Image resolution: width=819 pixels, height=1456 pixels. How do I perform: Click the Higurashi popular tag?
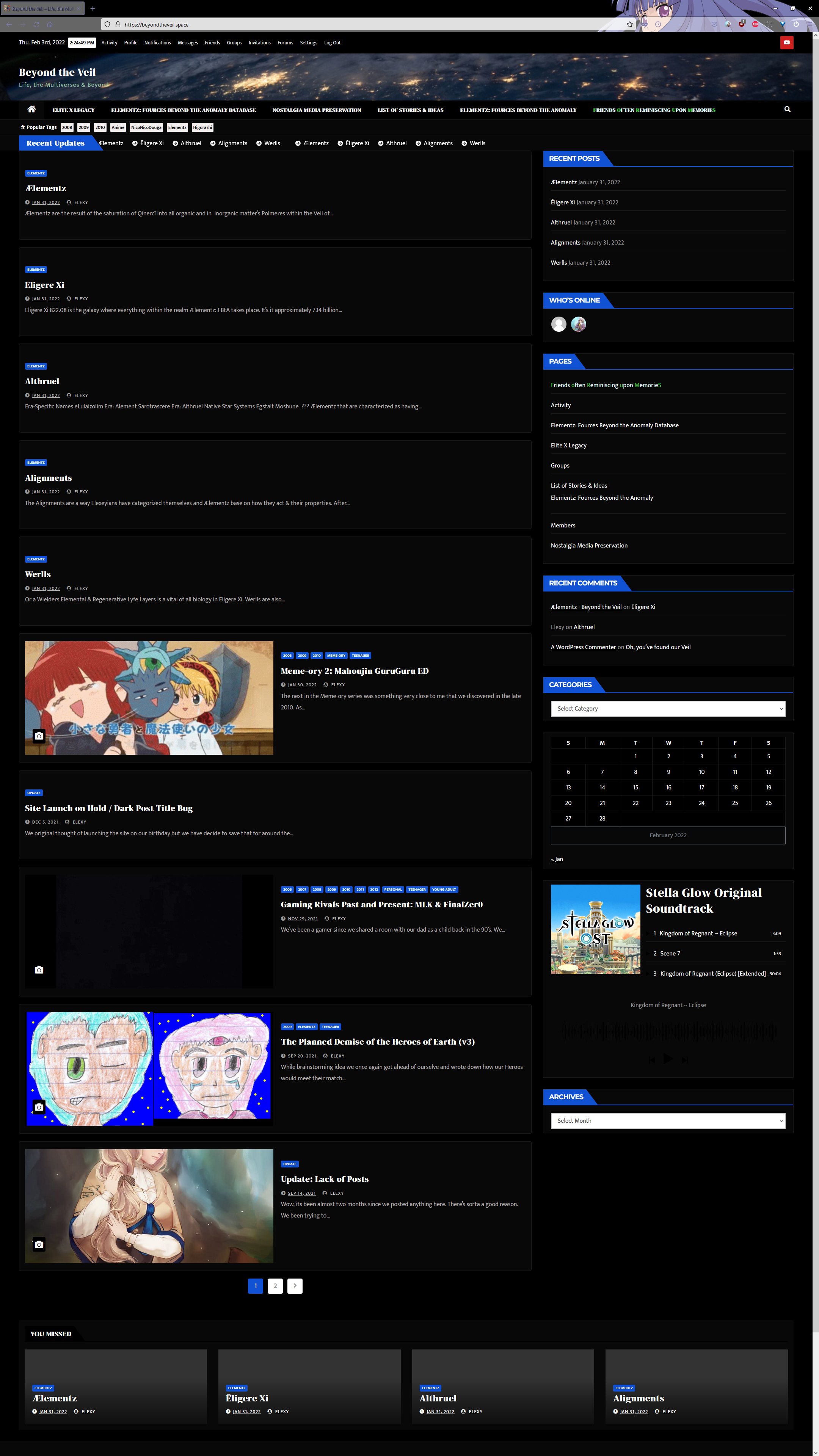202,127
